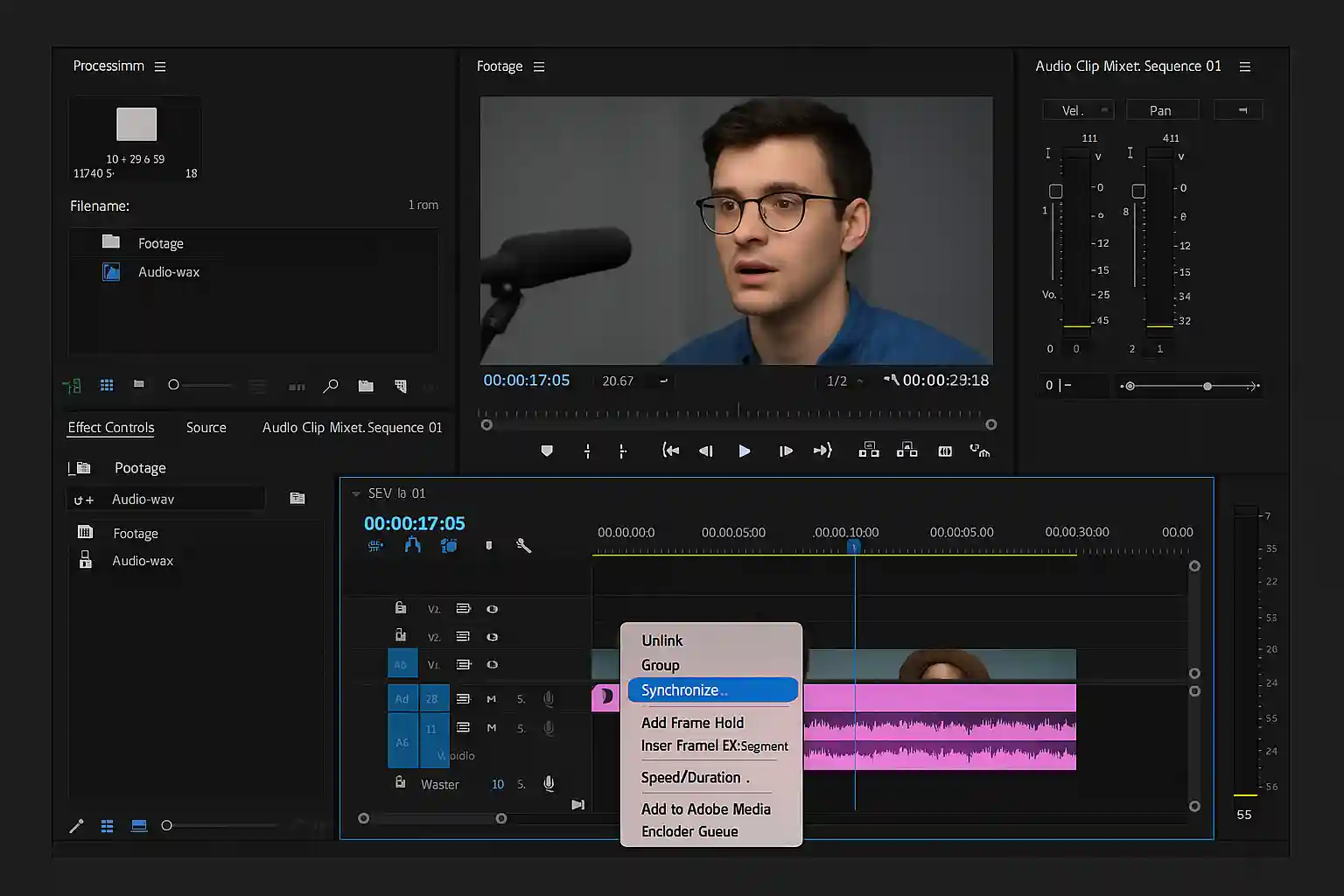Screen dimensions: 1344x896
Task: Click the slider right of 0 field in mixer
Action: [x=1190, y=386]
